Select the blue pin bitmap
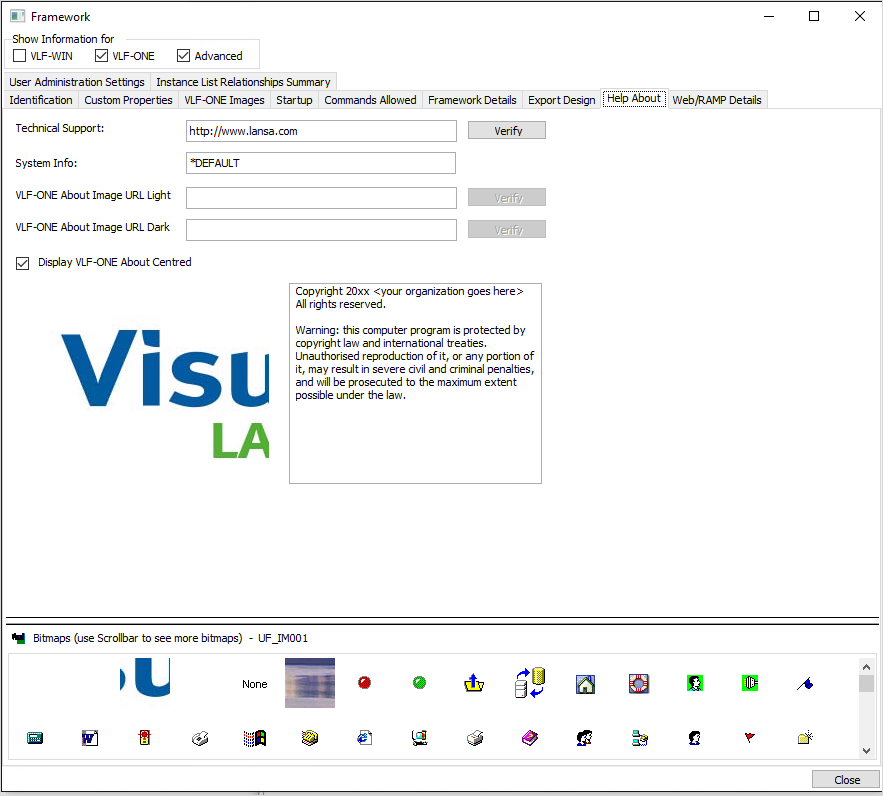Image resolution: width=883 pixels, height=796 pixels. (805, 684)
